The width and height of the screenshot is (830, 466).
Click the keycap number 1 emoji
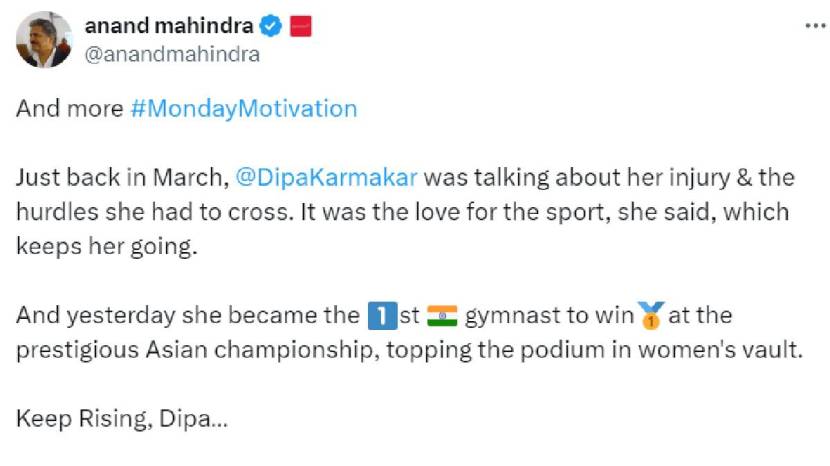pyautogui.click(x=377, y=316)
